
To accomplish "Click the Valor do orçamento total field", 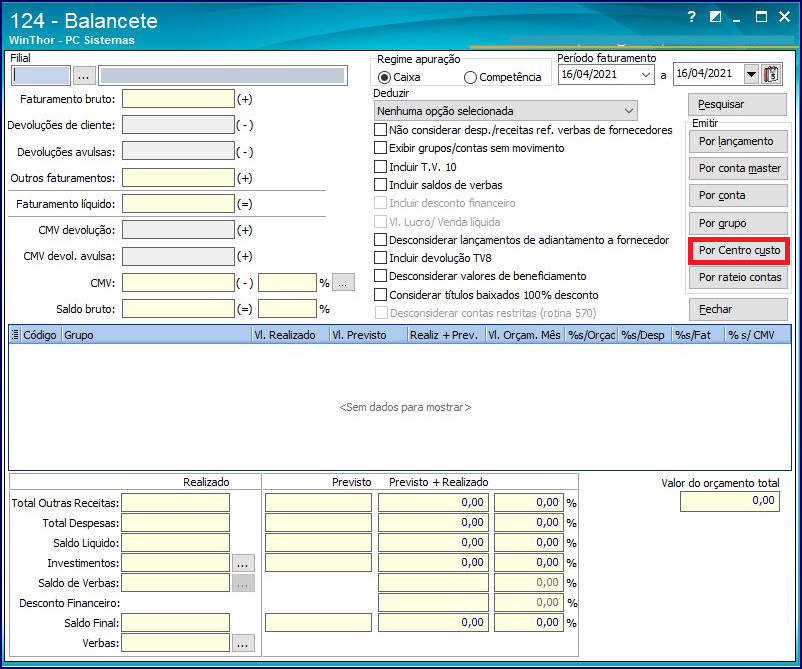I will pyautogui.click(x=730, y=501).
